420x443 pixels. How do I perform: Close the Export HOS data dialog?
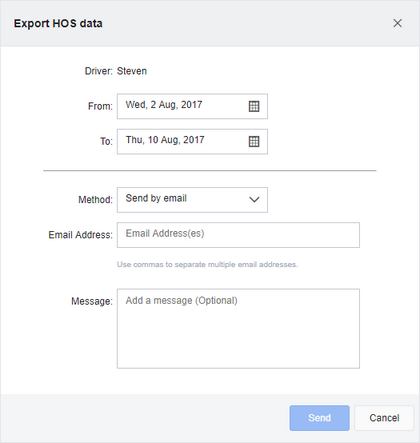[x=397, y=23]
